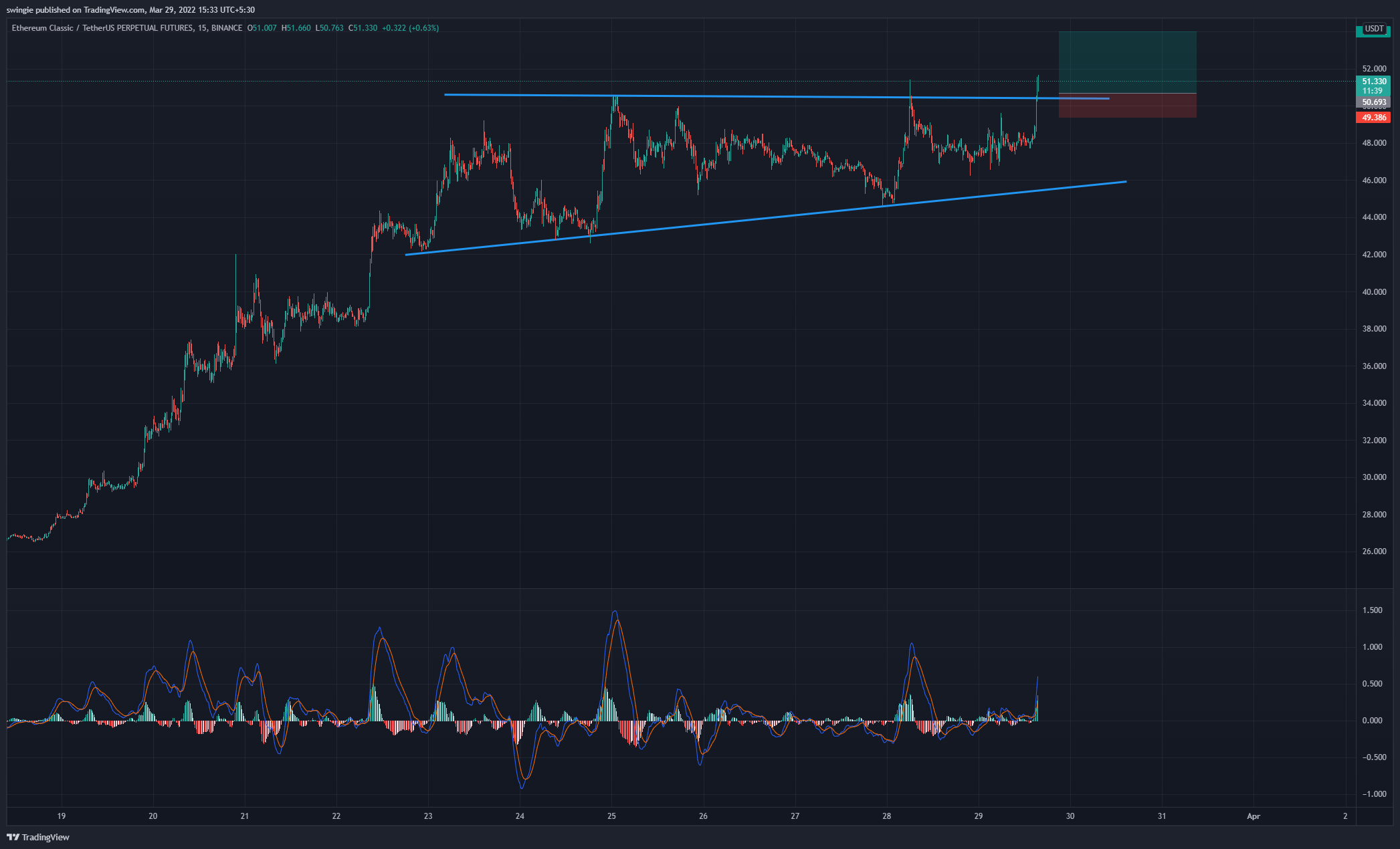Click date 26 on the time axis
Screen dimensions: 1400x849
pyautogui.click(x=703, y=816)
